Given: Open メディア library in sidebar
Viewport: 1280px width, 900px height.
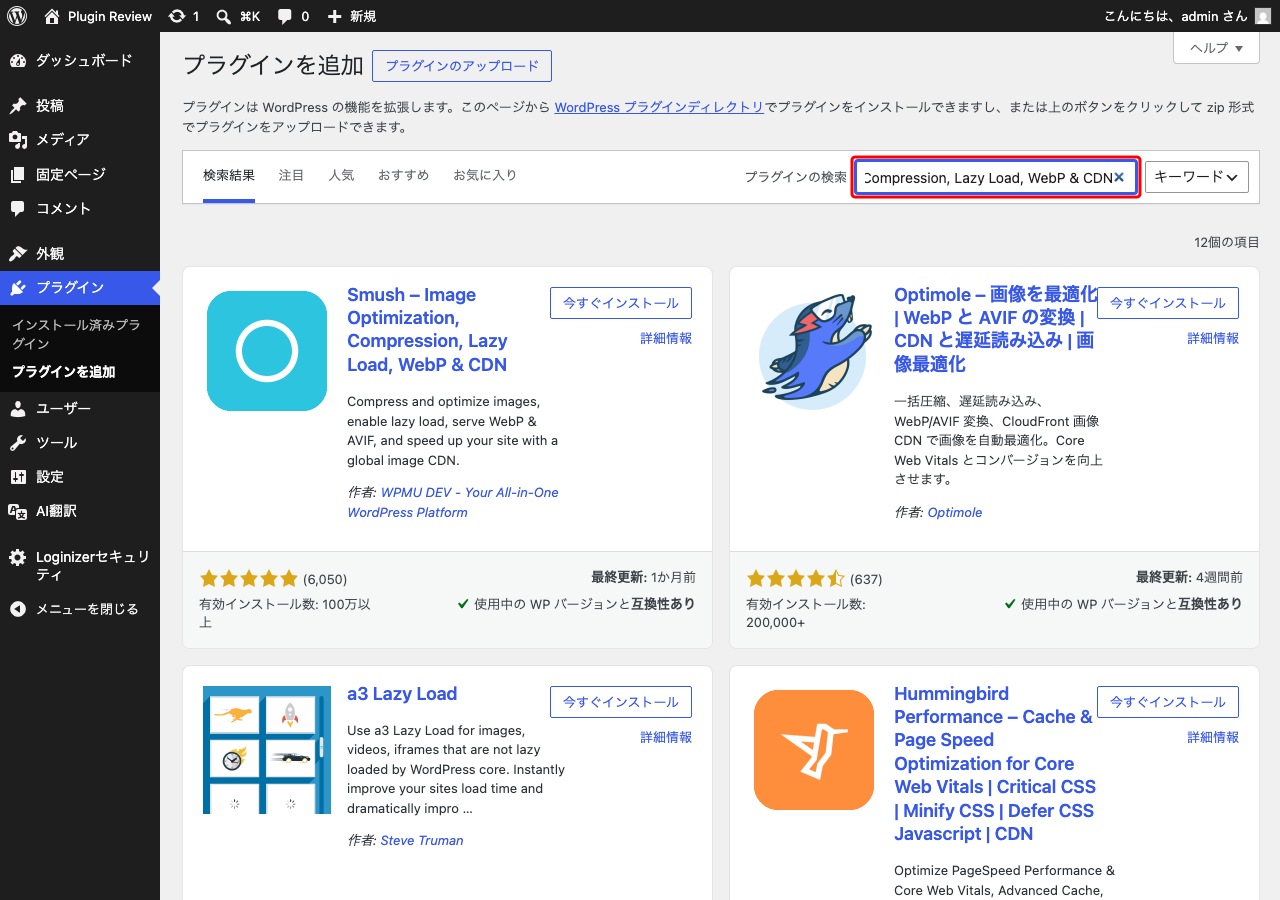Looking at the screenshot, I should pos(80,140).
